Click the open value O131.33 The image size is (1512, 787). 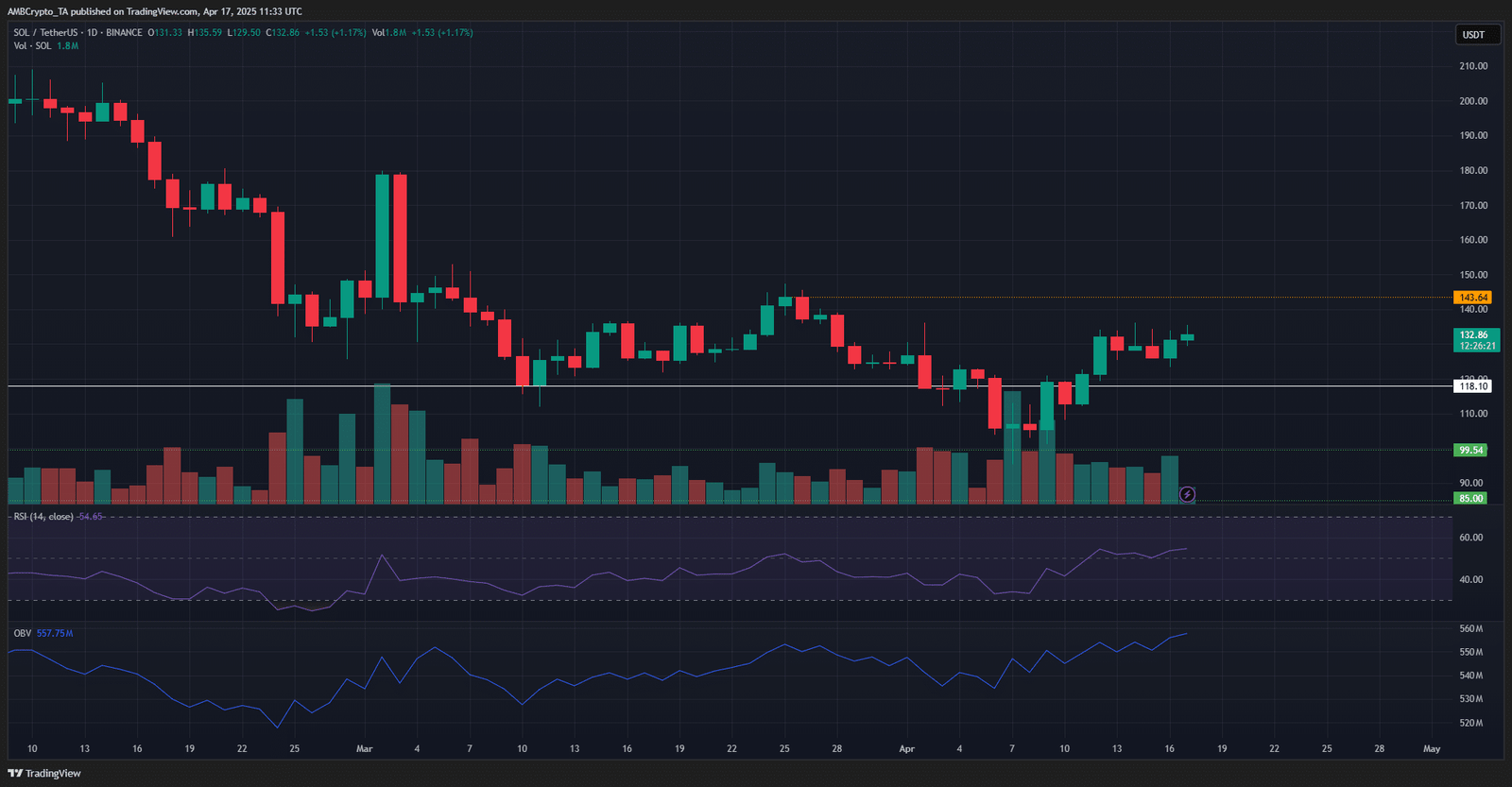point(165,32)
